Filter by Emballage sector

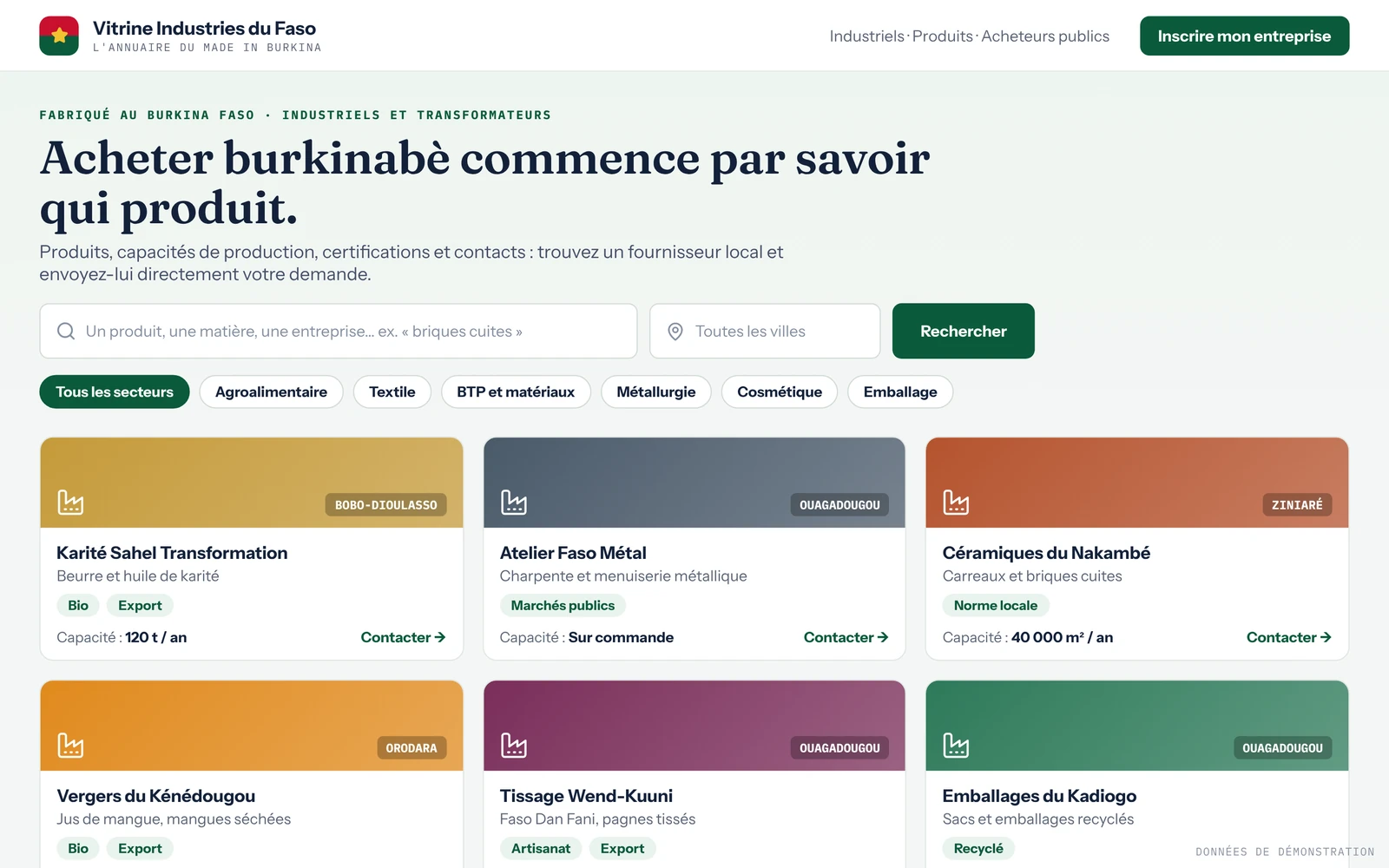tap(900, 391)
